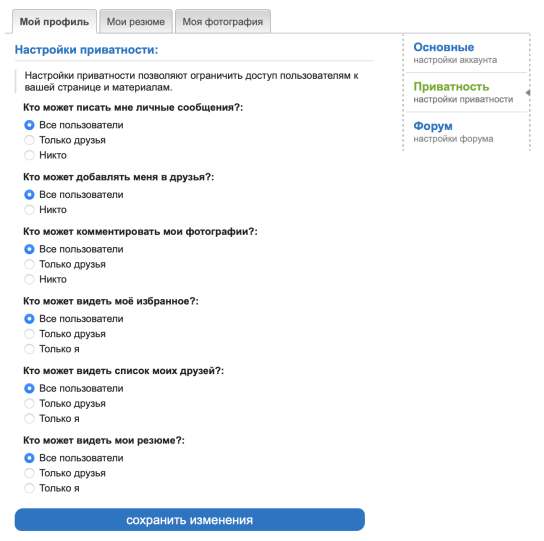Select Только я for resume visibility
The height and width of the screenshot is (541, 544).
click(x=29, y=488)
